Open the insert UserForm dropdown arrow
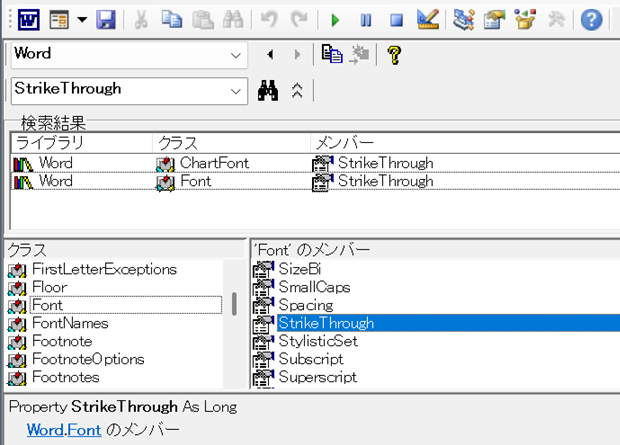The width and height of the screenshot is (620, 445). (81, 19)
